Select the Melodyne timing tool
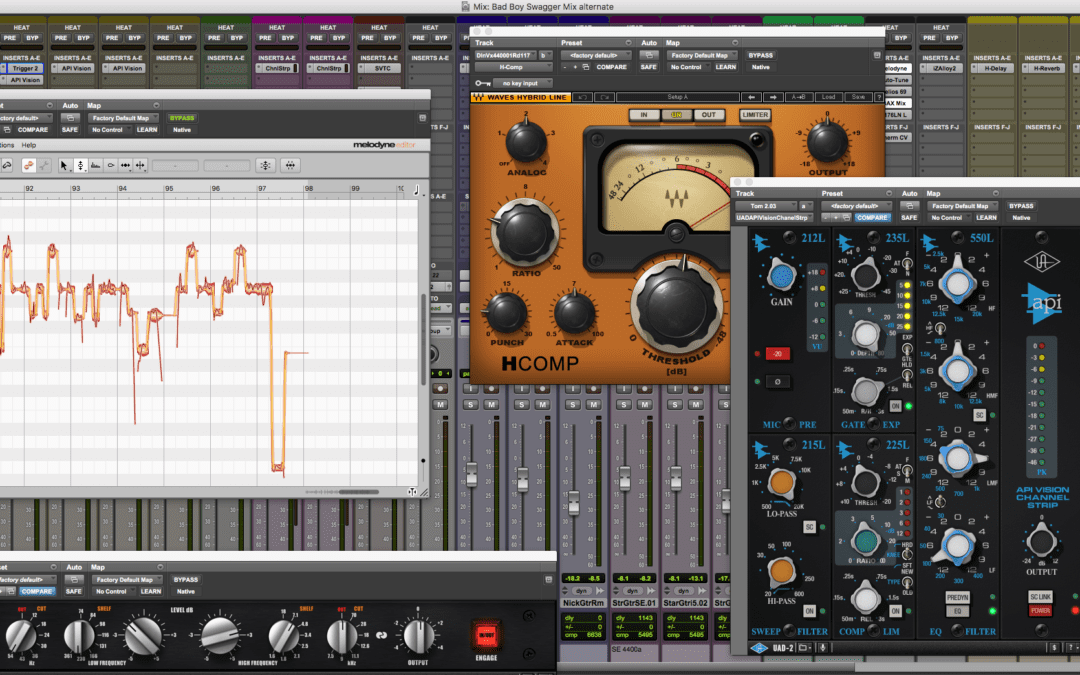Image resolution: width=1080 pixels, height=675 pixels. (x=125, y=165)
